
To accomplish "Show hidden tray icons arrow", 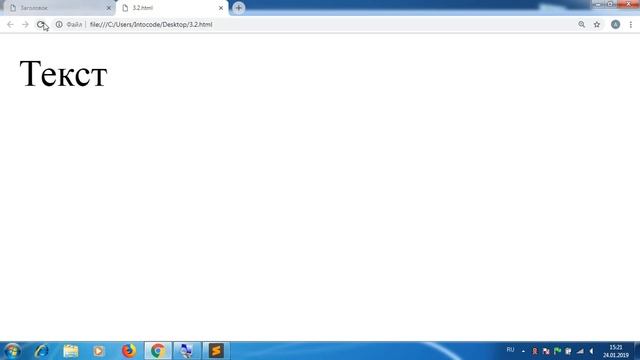I will coord(523,351).
